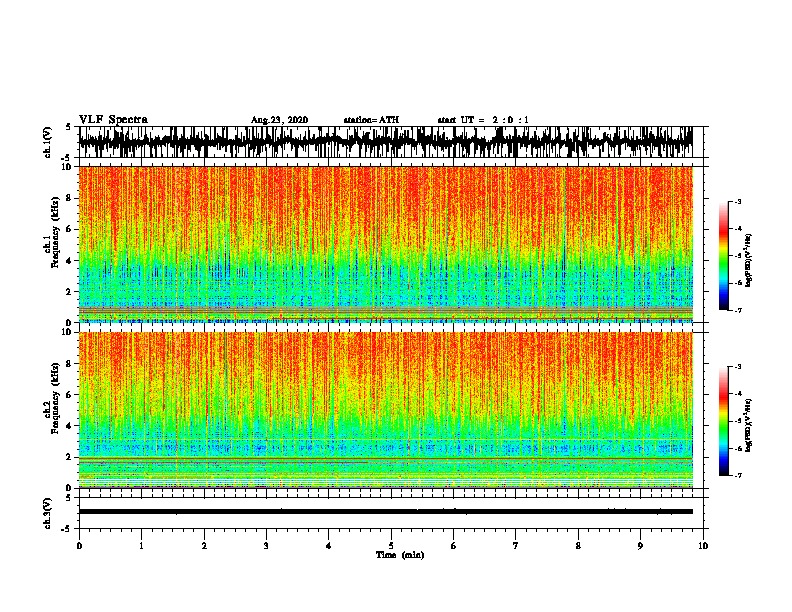Click the log(PSD) unit label beside ch.1 colorbar
Screen dimensions: 792x612
749,261
